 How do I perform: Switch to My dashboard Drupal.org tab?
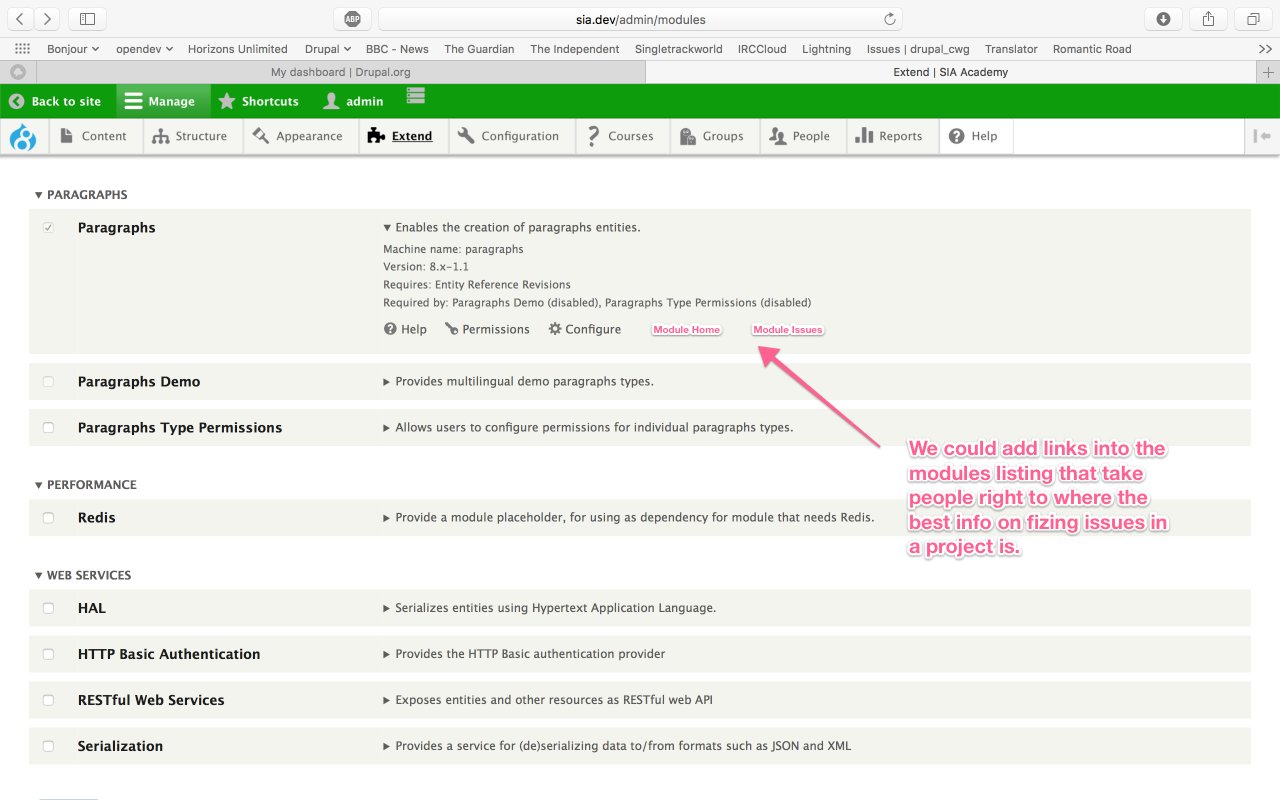click(x=341, y=72)
